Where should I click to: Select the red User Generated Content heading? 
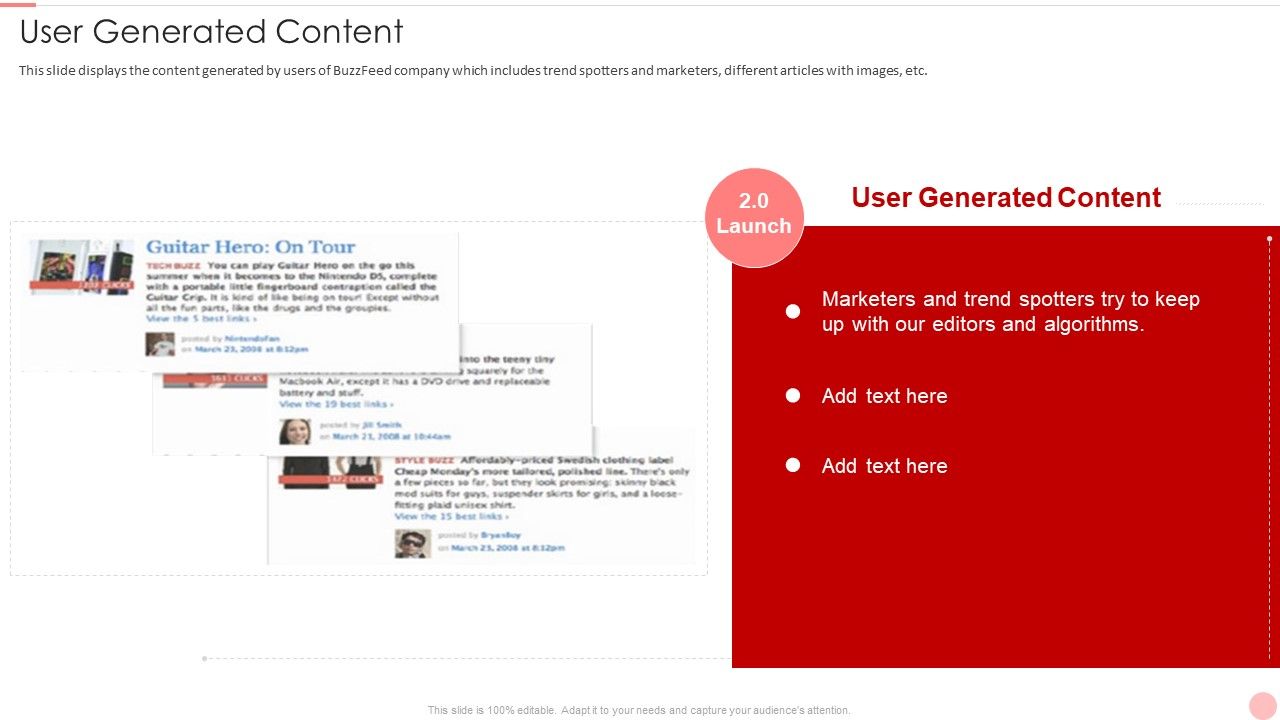click(x=1006, y=197)
